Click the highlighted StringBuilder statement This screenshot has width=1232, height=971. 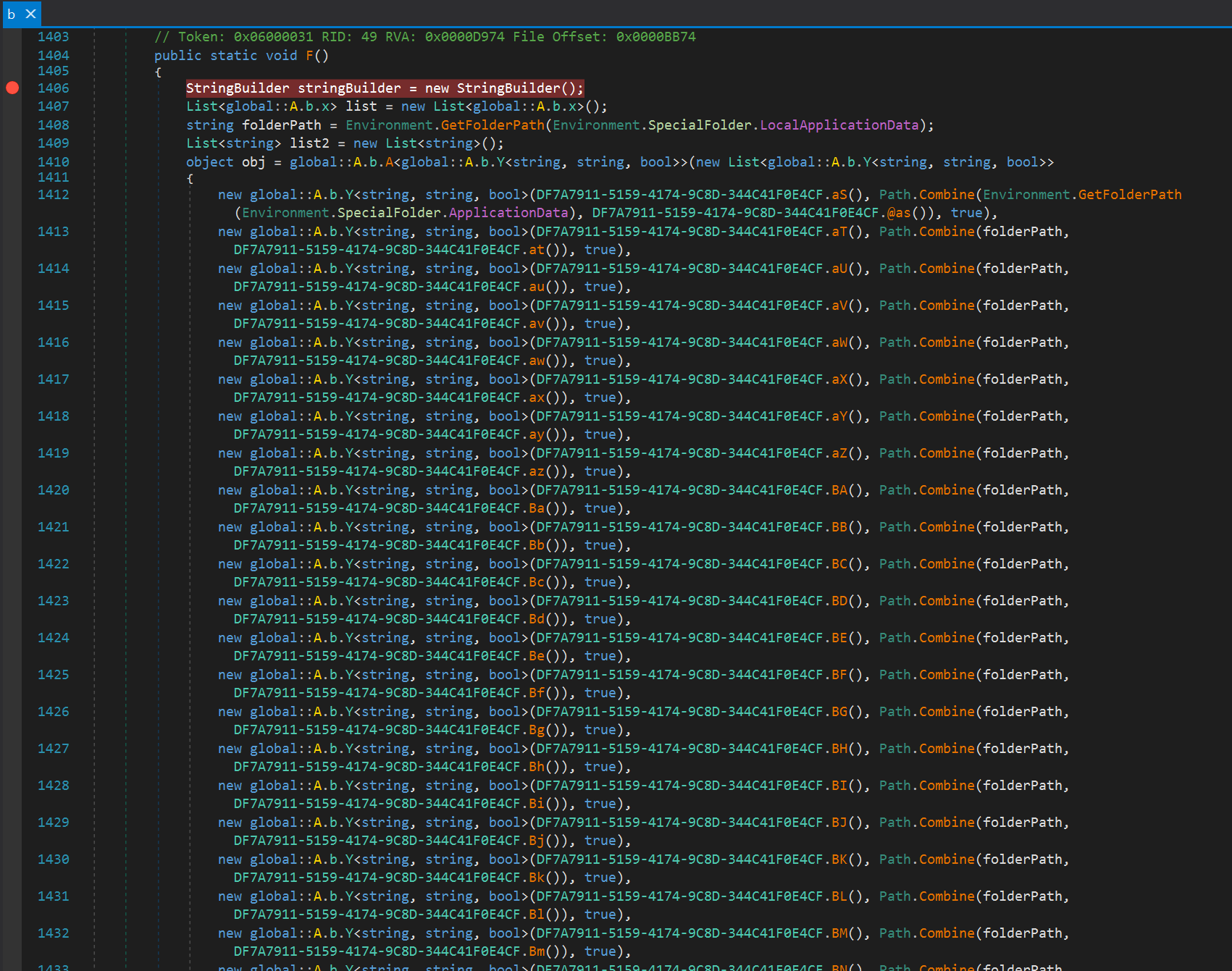click(384, 88)
